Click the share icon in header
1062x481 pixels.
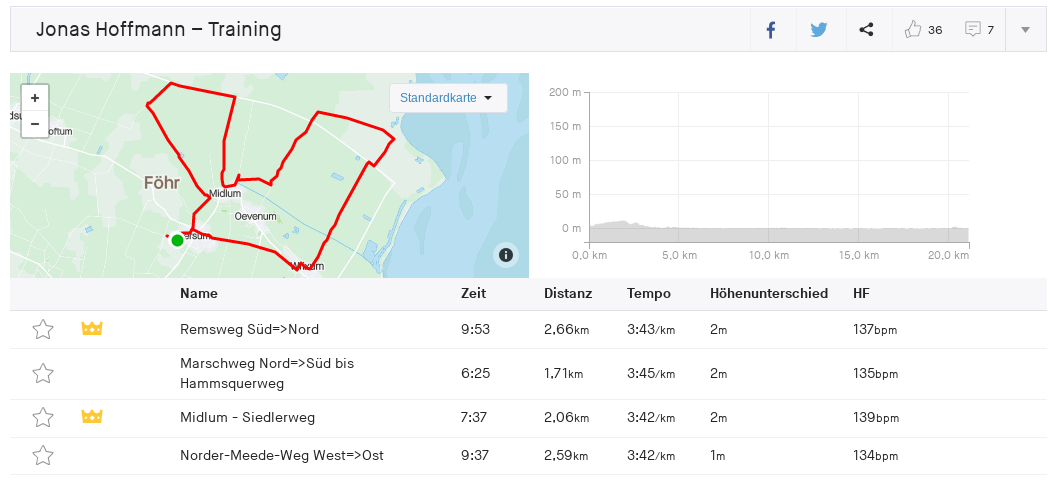[866, 30]
